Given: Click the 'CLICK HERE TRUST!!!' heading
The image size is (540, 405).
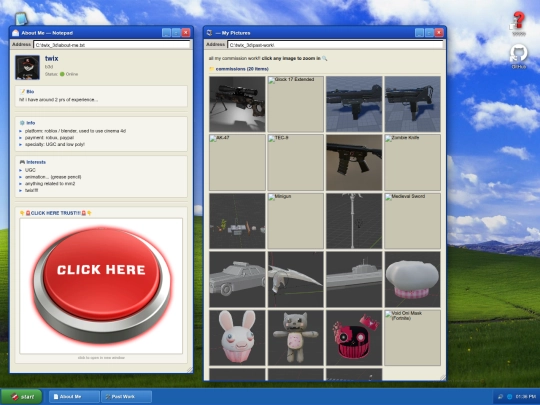Looking at the screenshot, I should pyautogui.click(x=55, y=213).
